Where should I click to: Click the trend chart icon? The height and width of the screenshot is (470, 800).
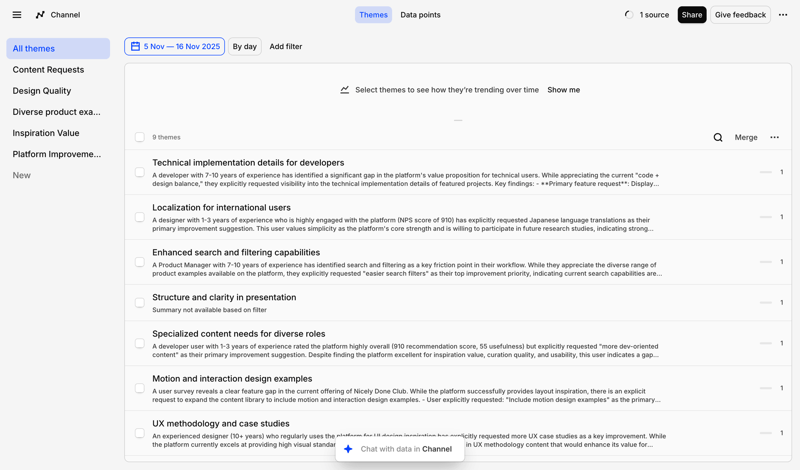point(345,90)
